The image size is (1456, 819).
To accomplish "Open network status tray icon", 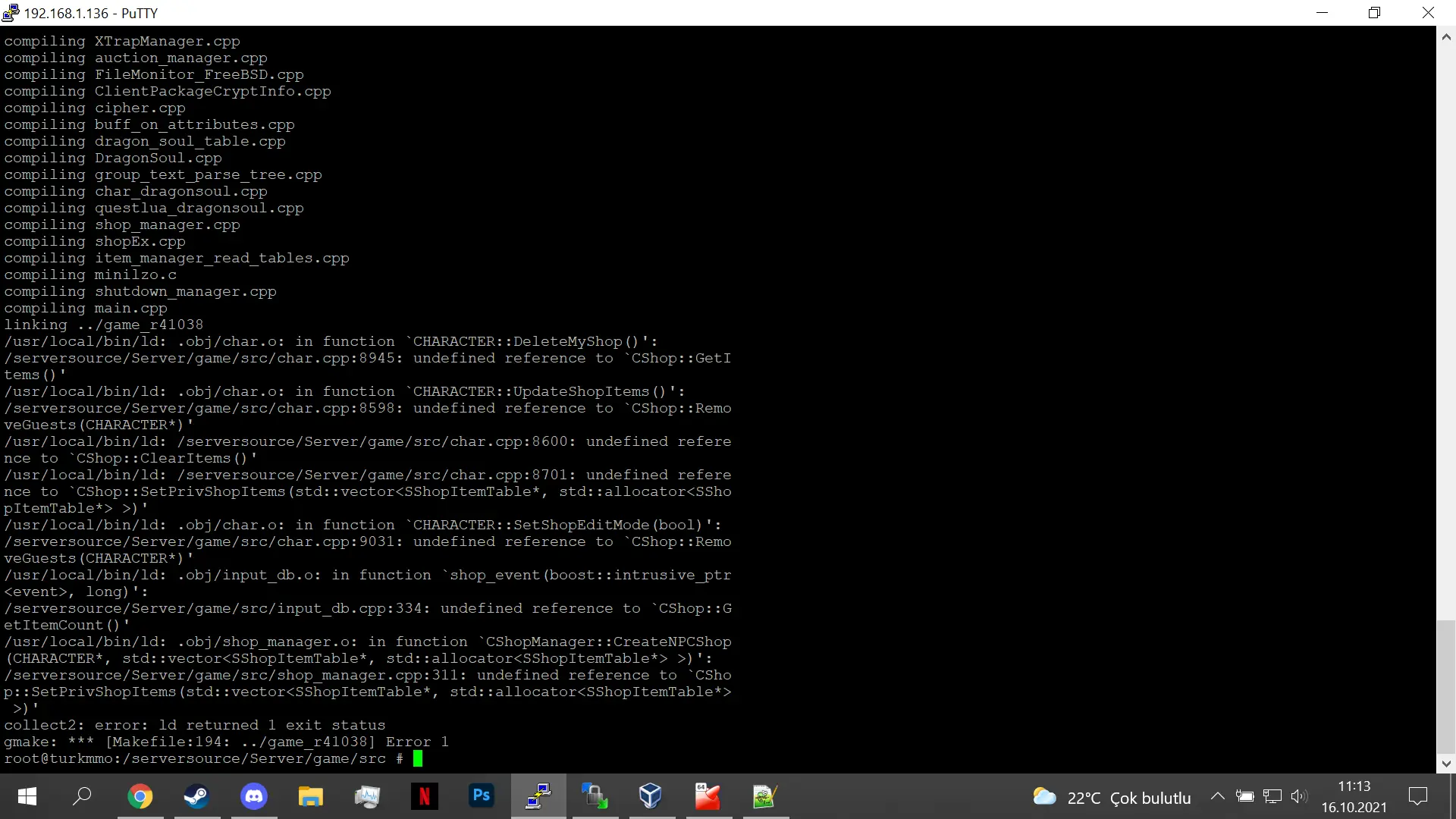I will tap(1272, 796).
